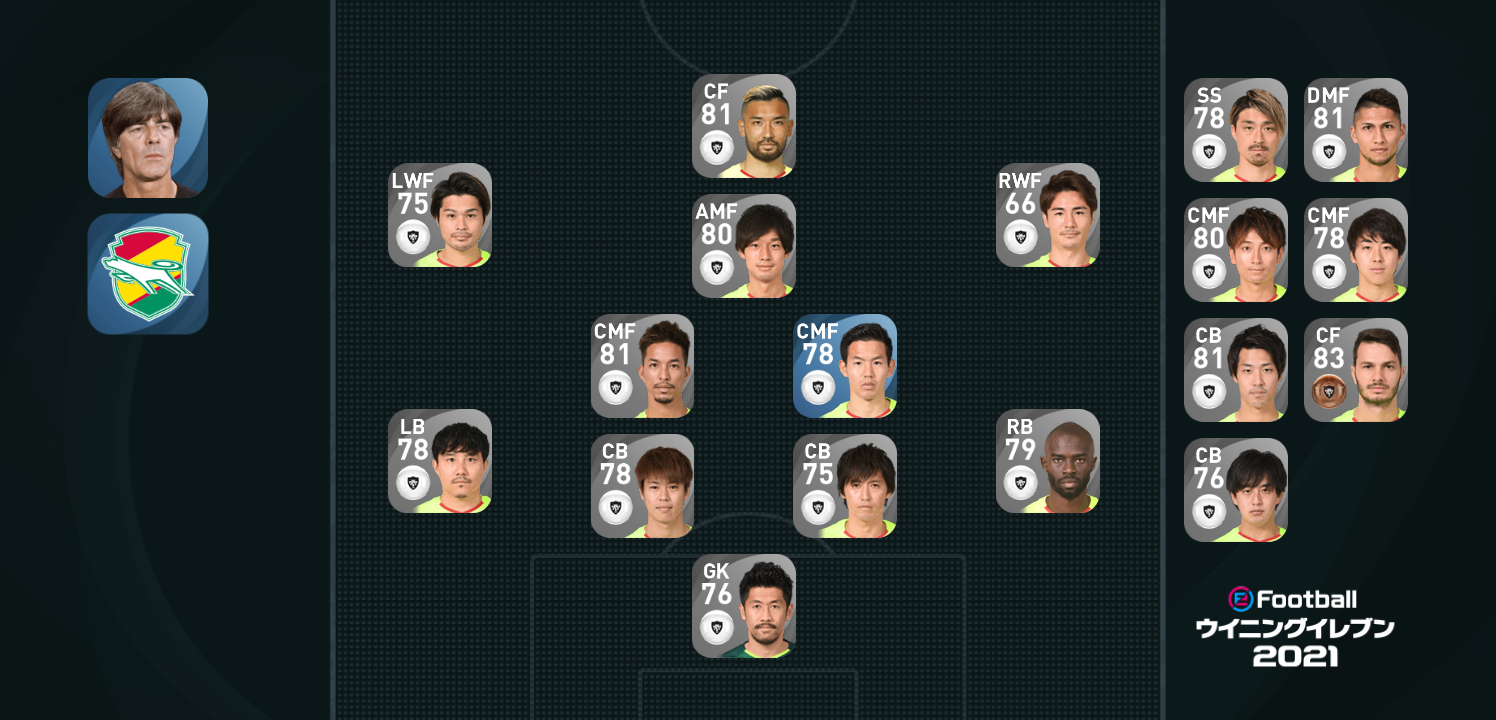This screenshot has width=1496, height=720.
Task: Select the manager portrait card
Action: click(148, 138)
